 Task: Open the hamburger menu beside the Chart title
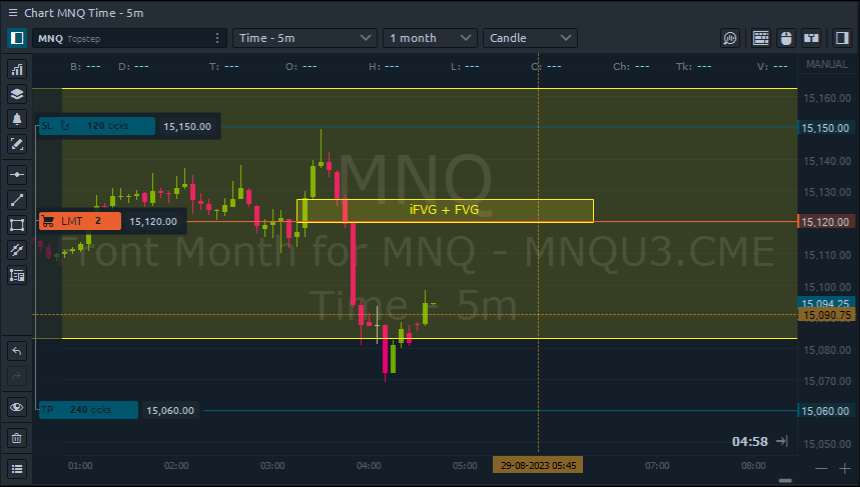coord(13,13)
